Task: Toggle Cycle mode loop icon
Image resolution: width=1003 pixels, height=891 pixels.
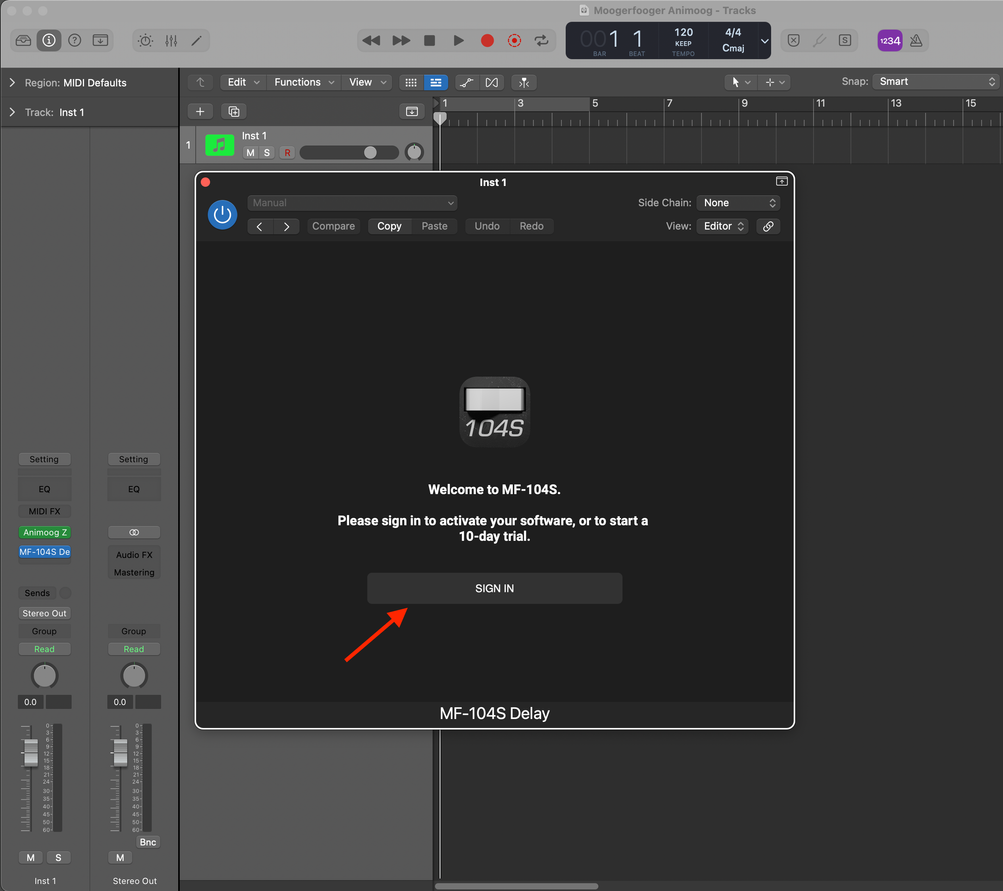Action: point(542,40)
